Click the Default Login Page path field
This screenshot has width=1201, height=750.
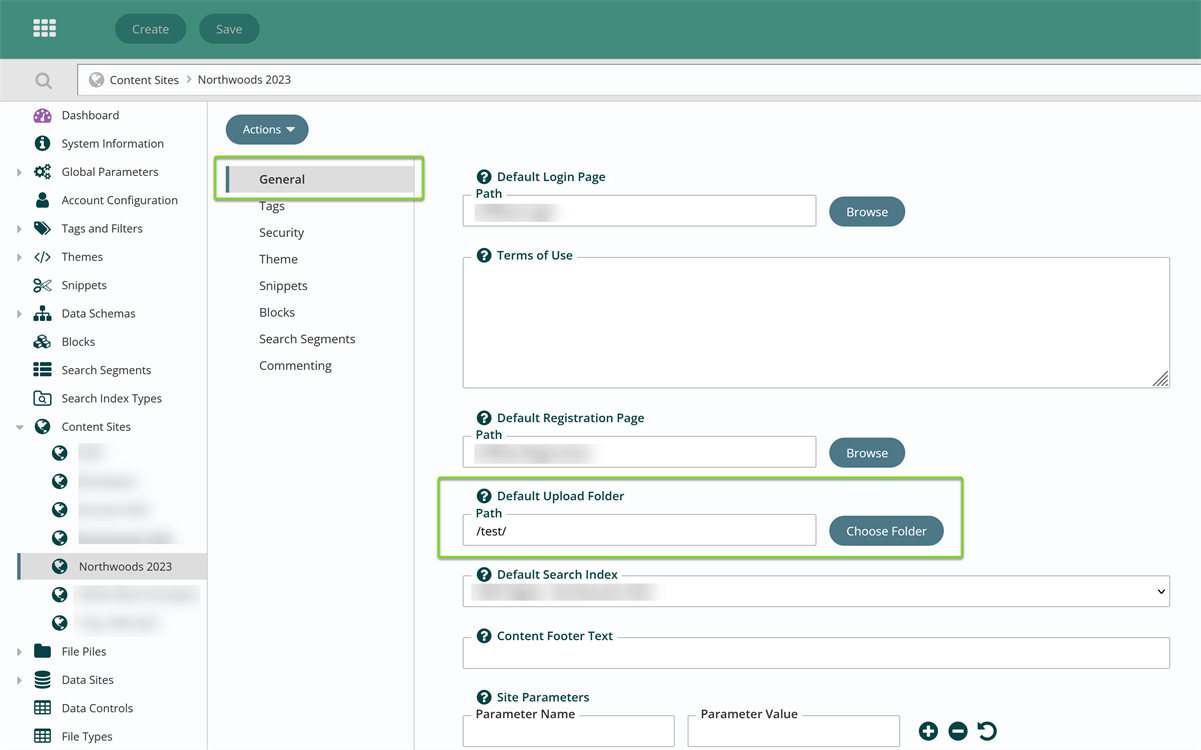[639, 211]
